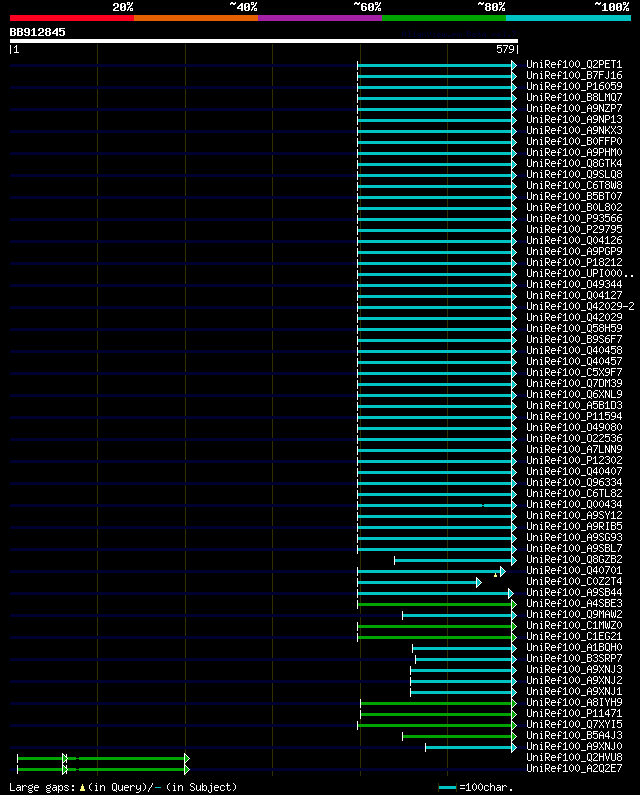Select the UniRef100_A9SB44 label
640x795 pixels.
574,592
